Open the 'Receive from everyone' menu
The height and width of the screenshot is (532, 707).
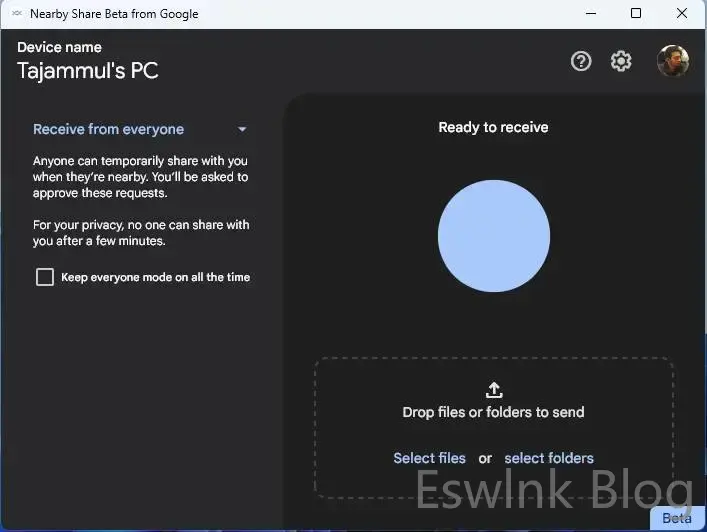click(x=108, y=129)
